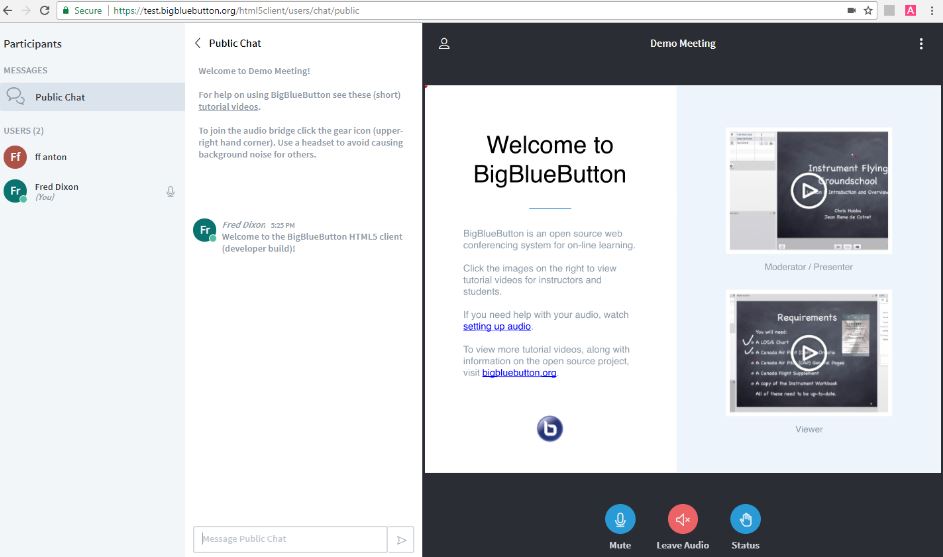Click camera icon in address bar
Viewport: 943px width, 557px height.
point(852,10)
